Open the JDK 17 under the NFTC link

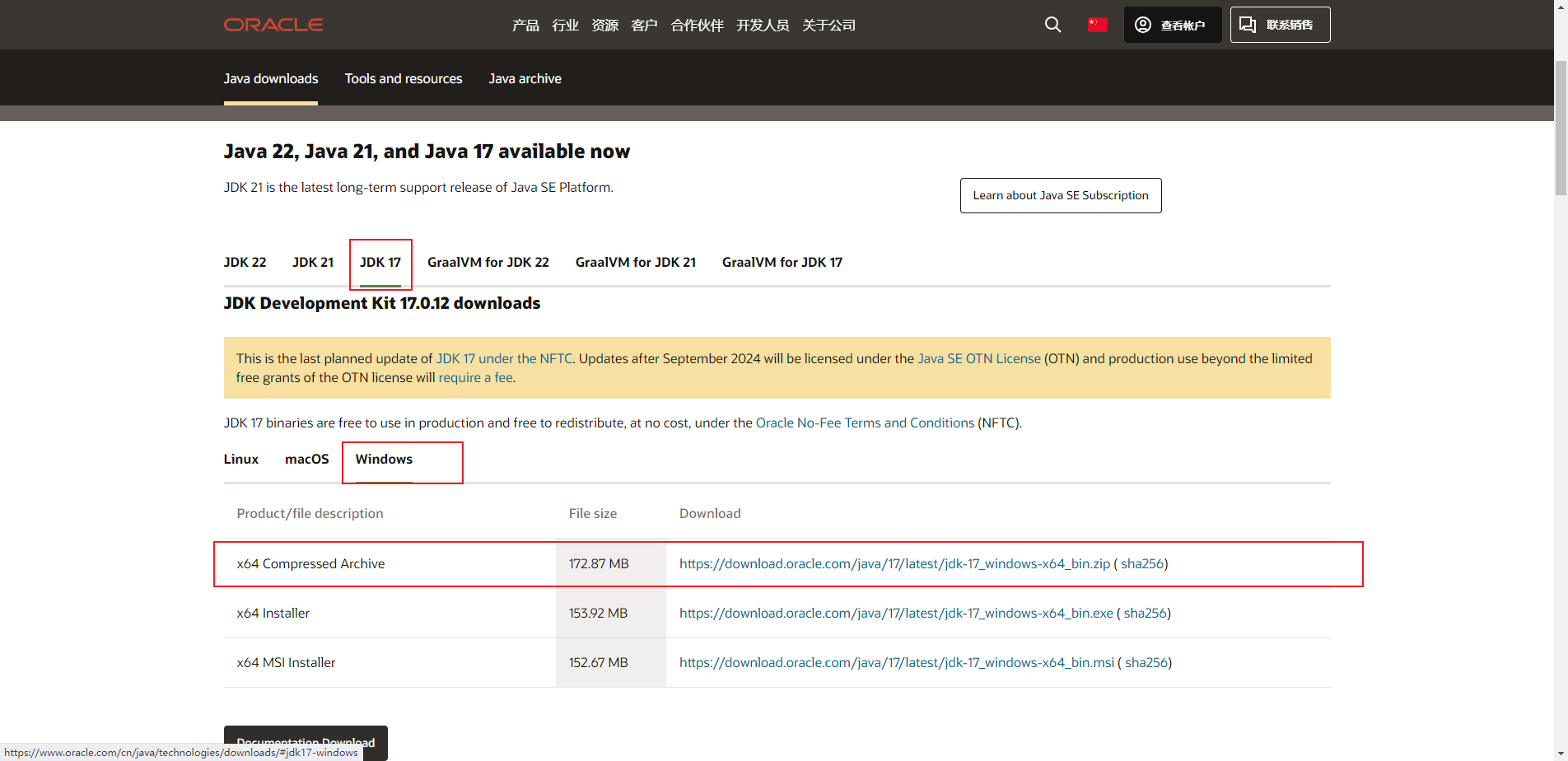[x=504, y=359]
